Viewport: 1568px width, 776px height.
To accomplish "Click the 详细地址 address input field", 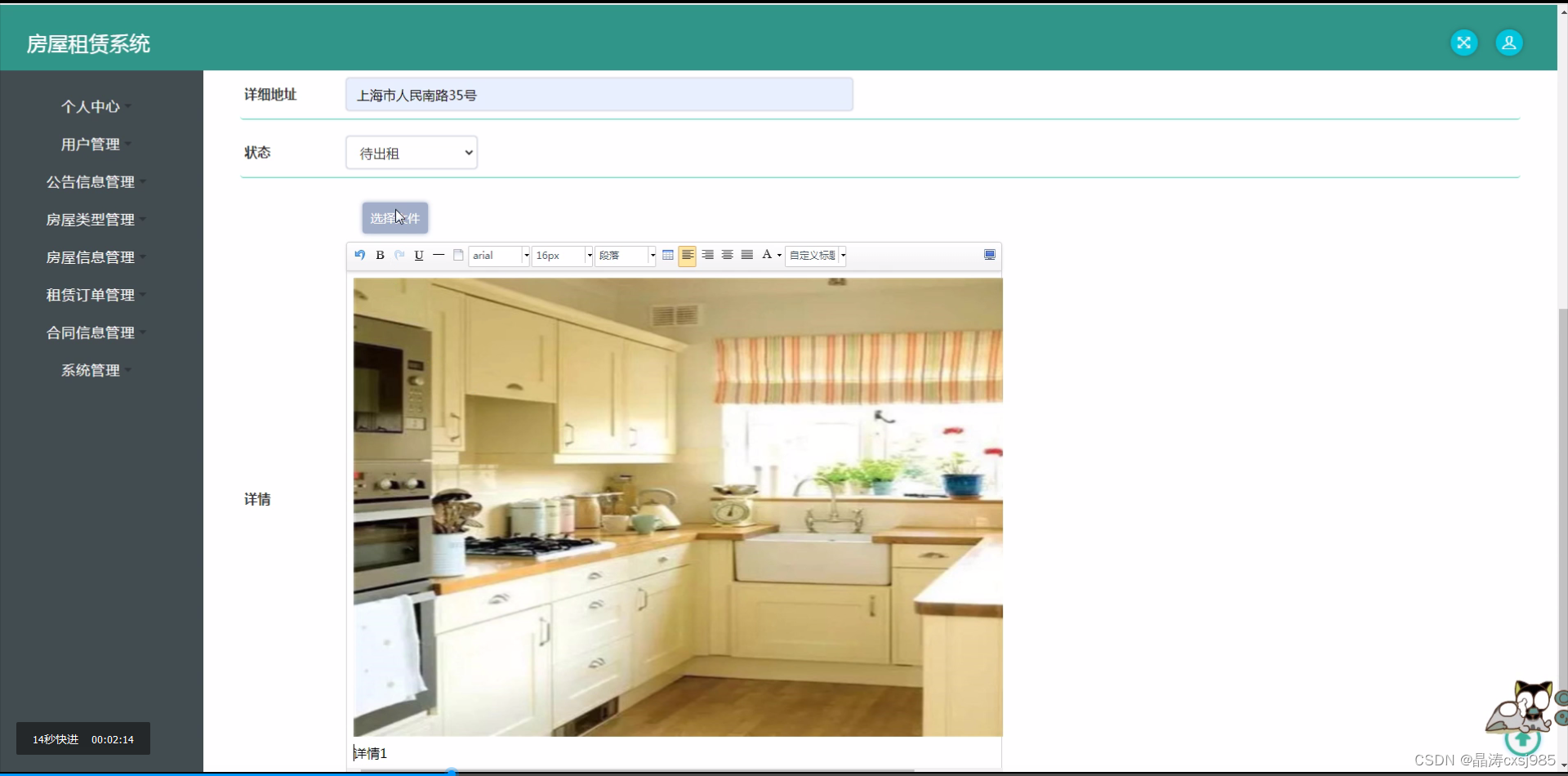I will 599,94.
